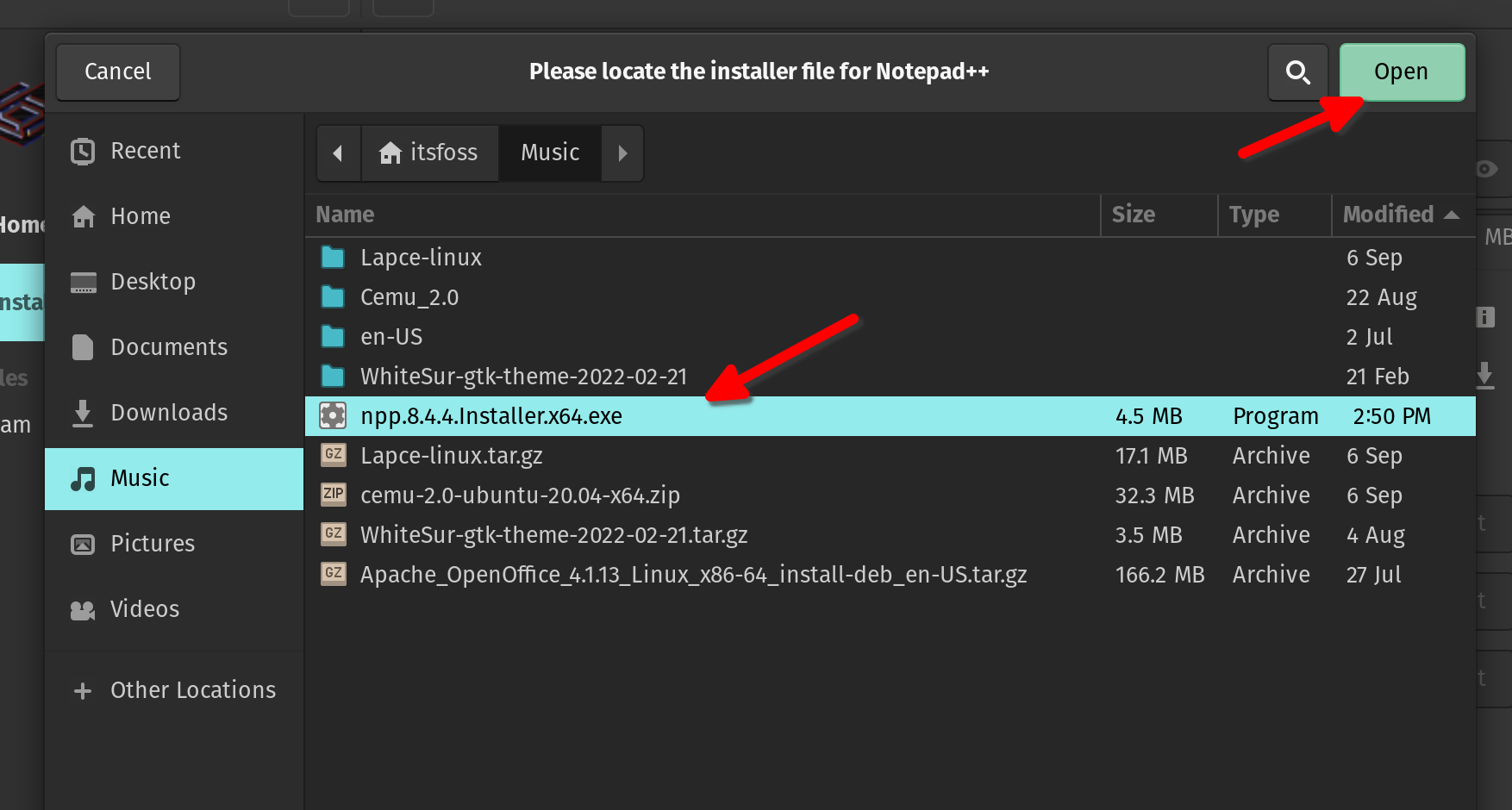
Task: Click the Home house icon in sidebar
Action: [83, 216]
